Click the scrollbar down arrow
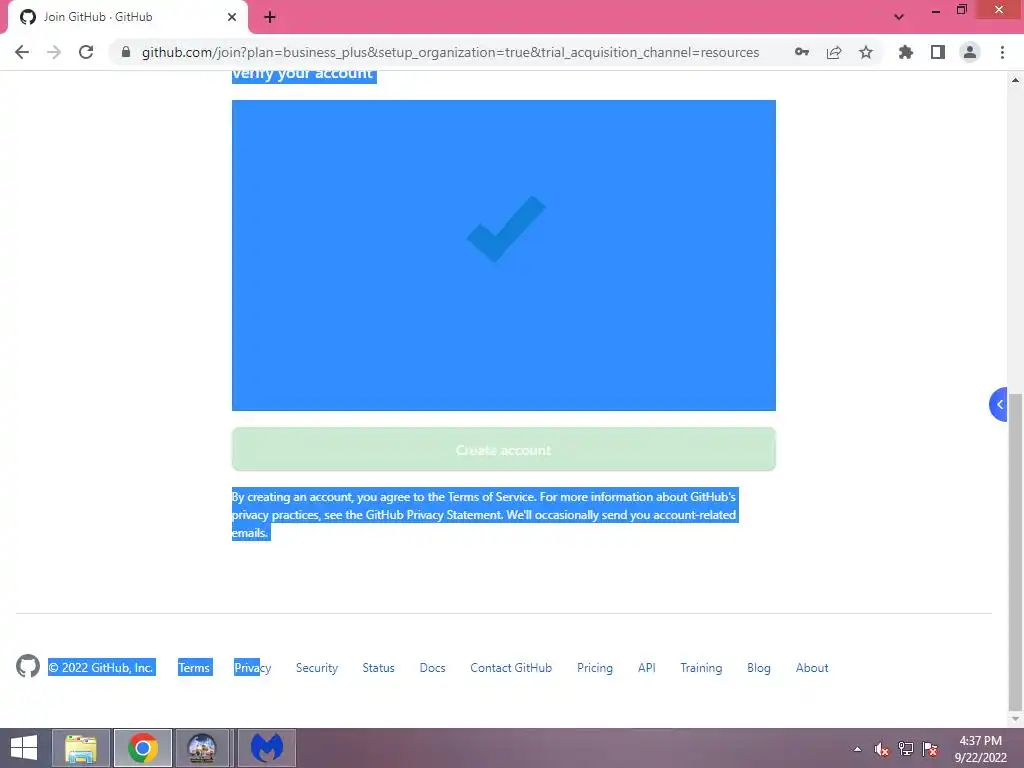The height and width of the screenshot is (768, 1024). pyautogui.click(x=1016, y=719)
